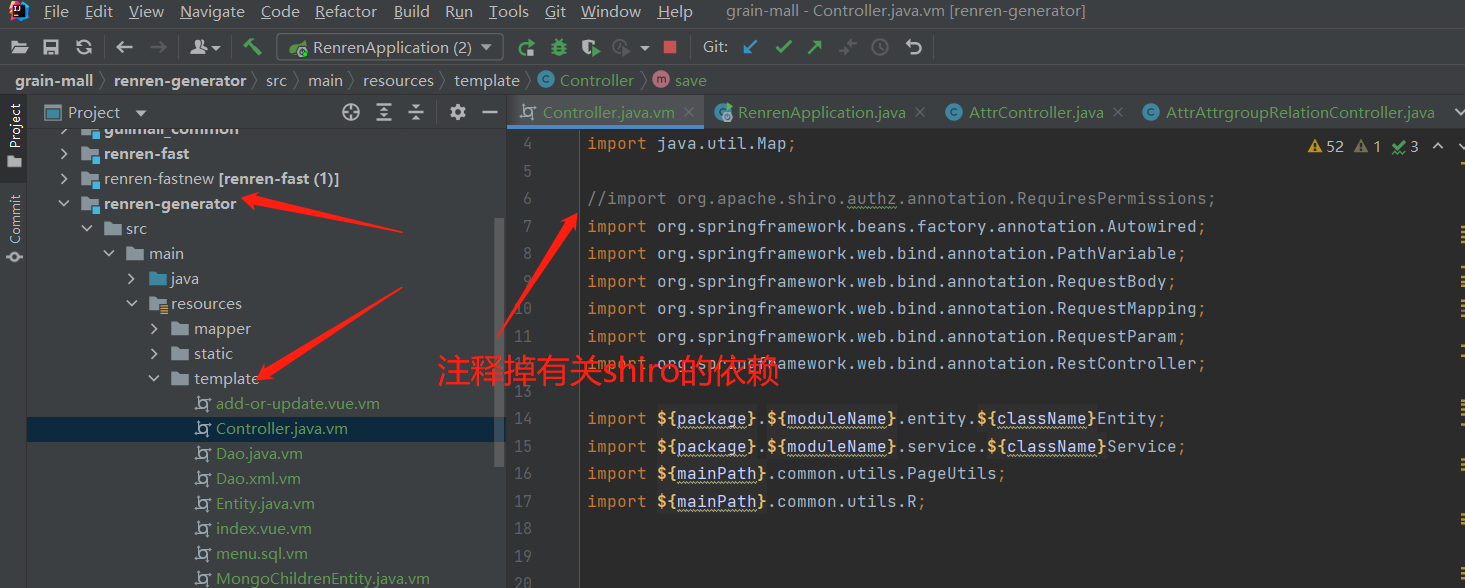
Task: Click the resources breadcrumb
Action: tap(398, 80)
